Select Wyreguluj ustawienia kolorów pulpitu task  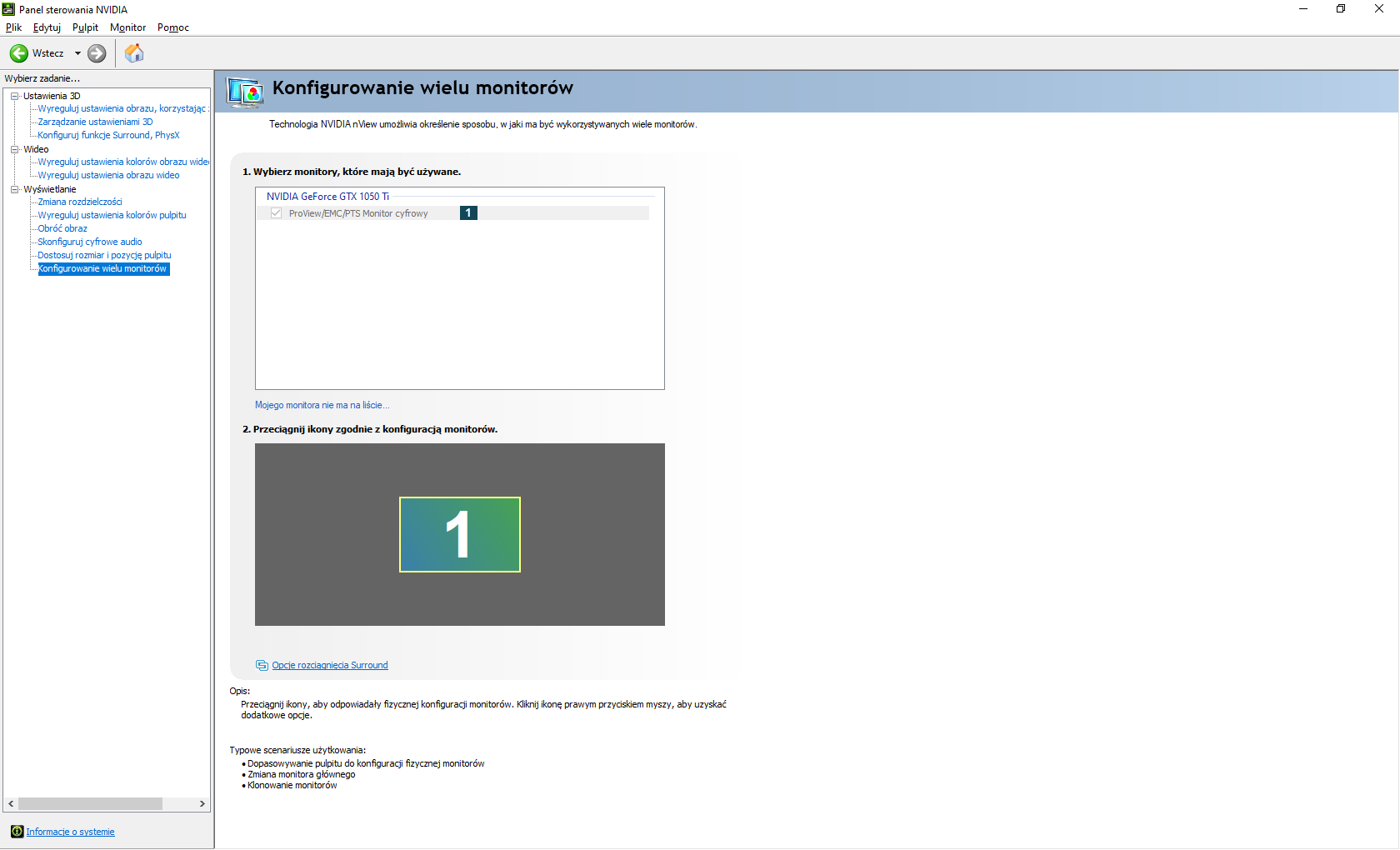click(x=112, y=215)
